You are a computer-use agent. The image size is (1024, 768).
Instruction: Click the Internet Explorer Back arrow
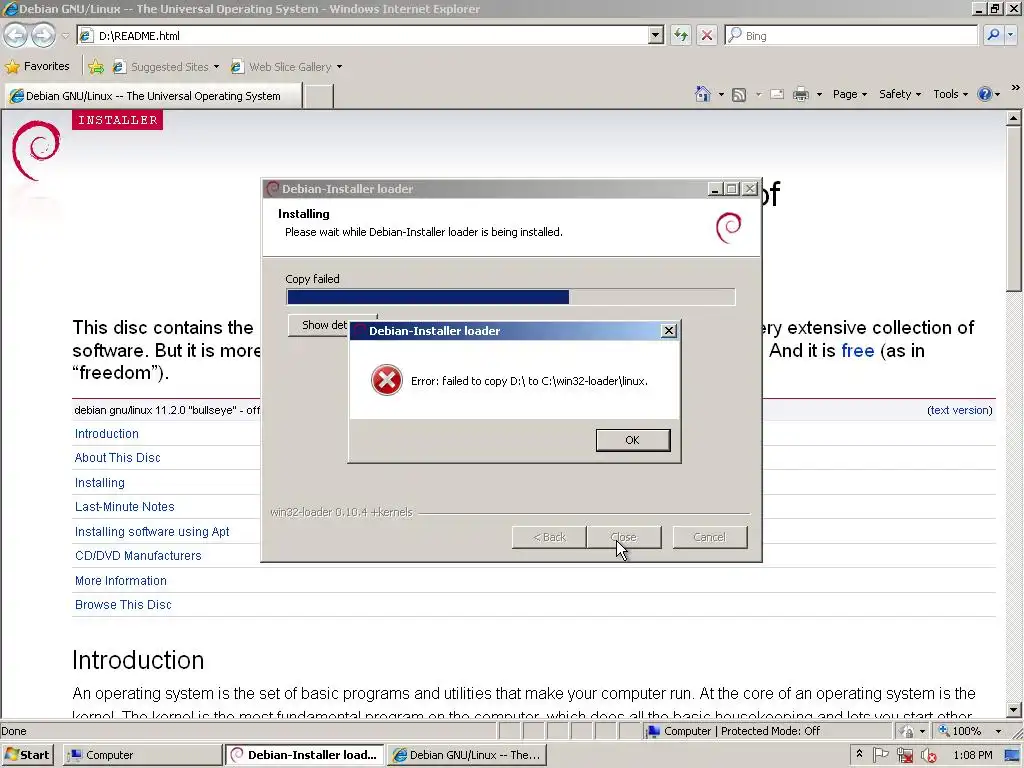tap(16, 35)
